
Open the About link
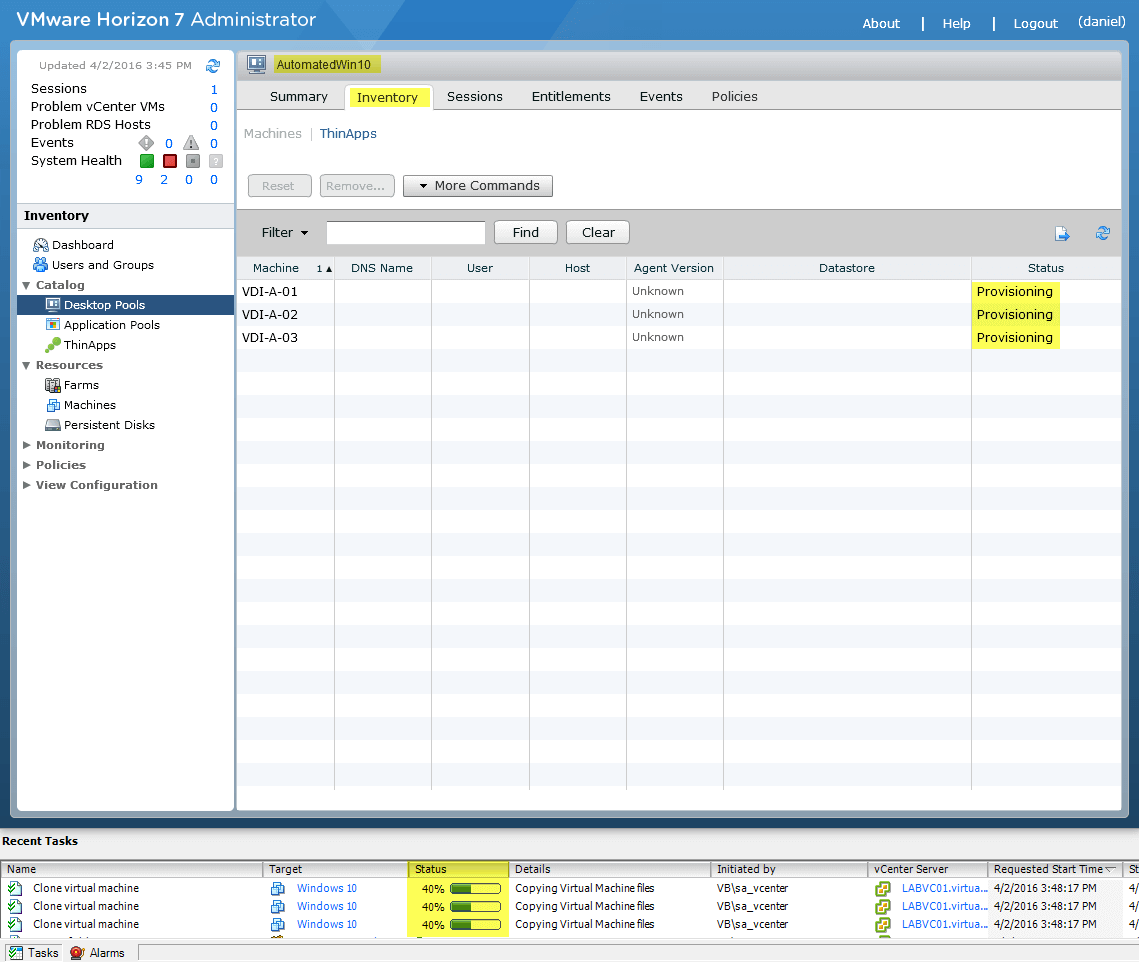click(881, 23)
